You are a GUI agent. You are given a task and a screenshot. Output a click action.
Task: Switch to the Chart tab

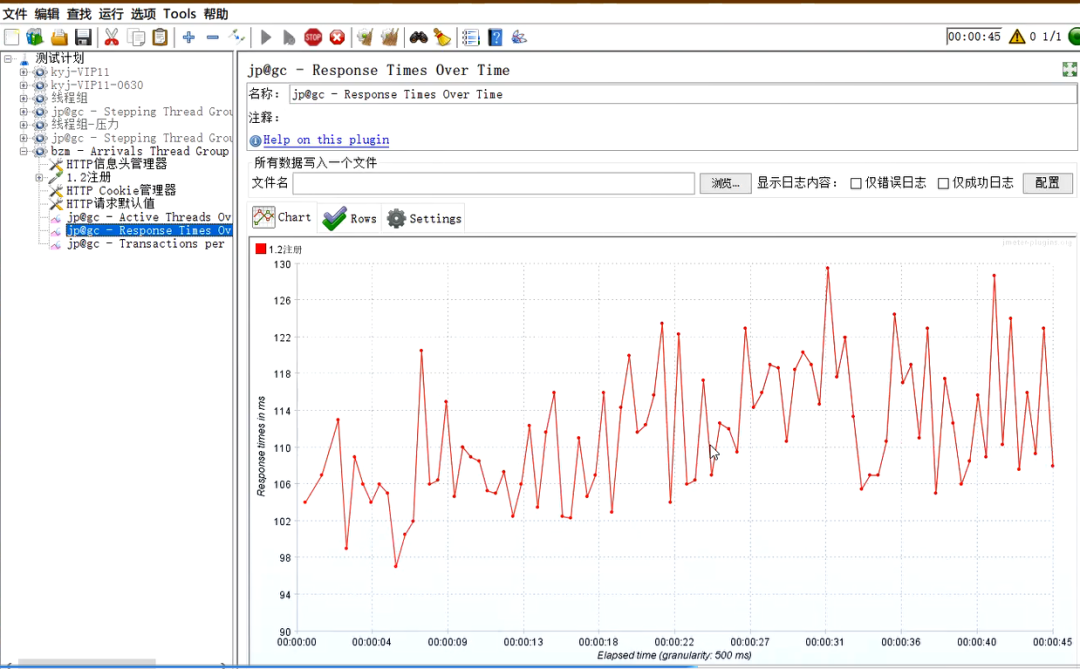(x=282, y=218)
